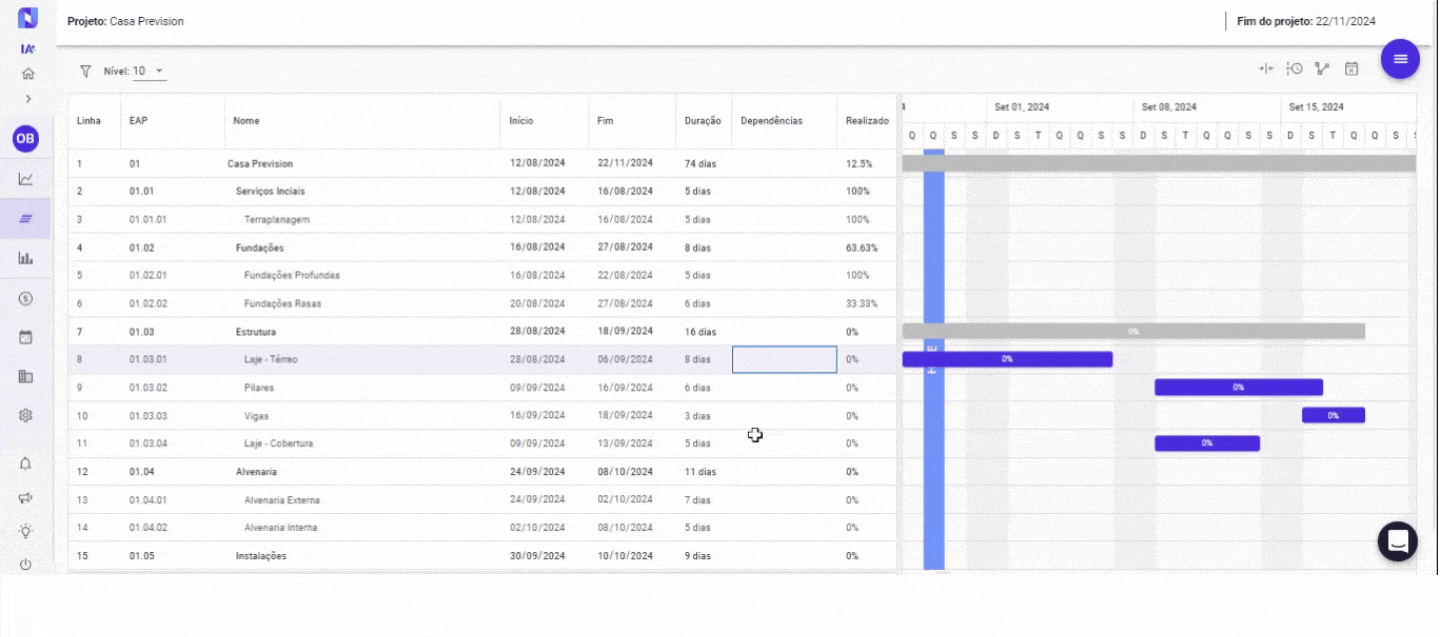This screenshot has height=637, width=1440.
Task: Click the Projeto: Casa Prevision title
Action: point(125,21)
